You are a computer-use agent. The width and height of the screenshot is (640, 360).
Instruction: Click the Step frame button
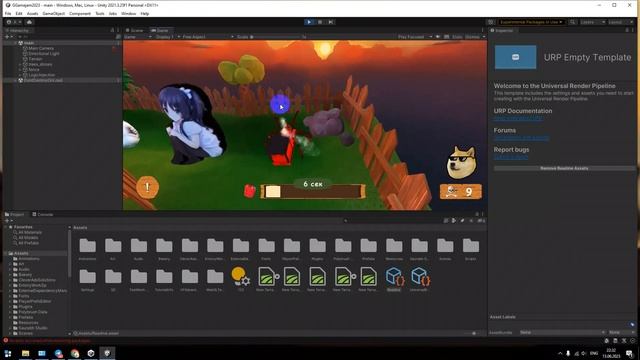click(x=331, y=22)
